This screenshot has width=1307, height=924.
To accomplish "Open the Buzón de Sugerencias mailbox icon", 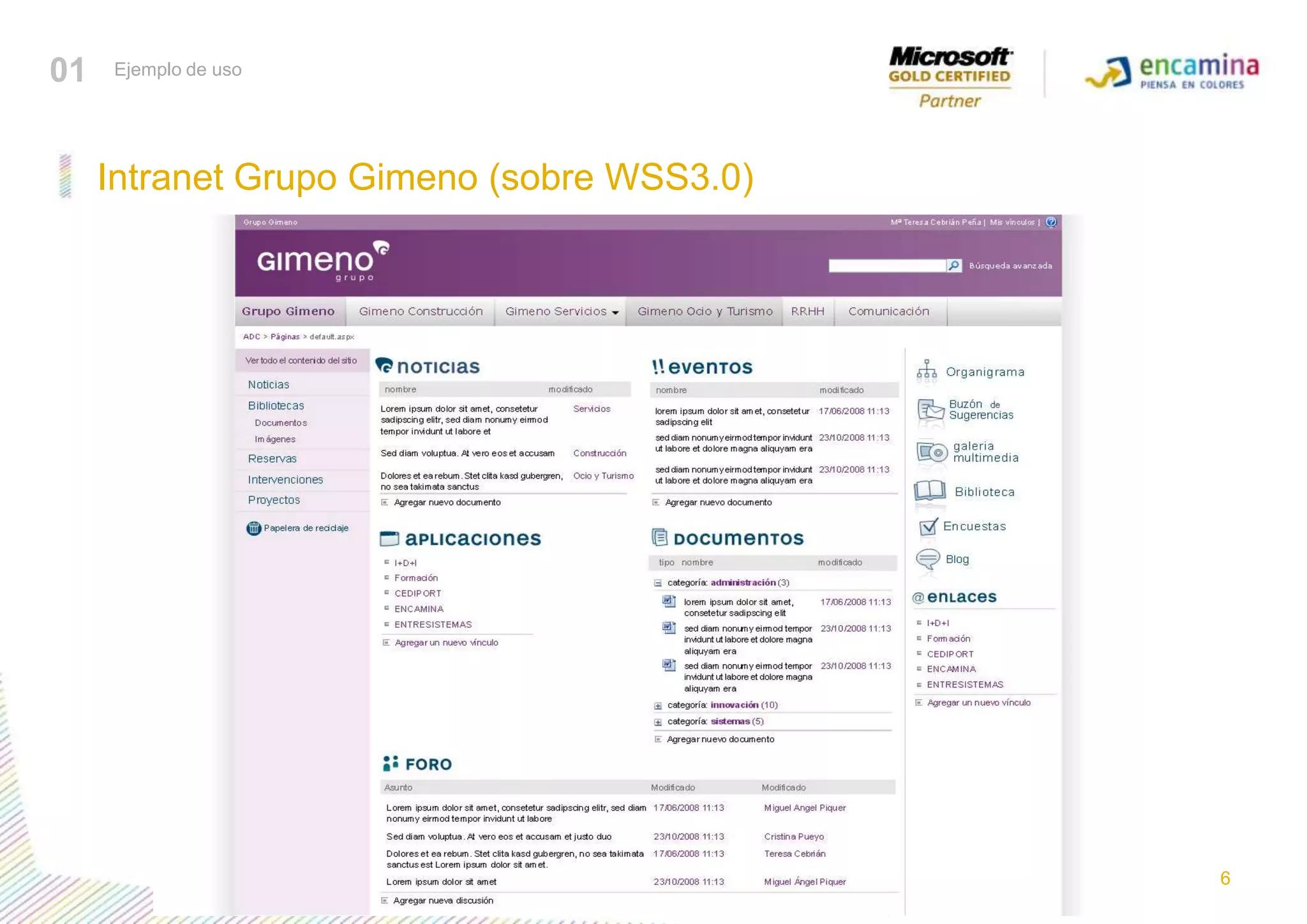I will [x=930, y=410].
